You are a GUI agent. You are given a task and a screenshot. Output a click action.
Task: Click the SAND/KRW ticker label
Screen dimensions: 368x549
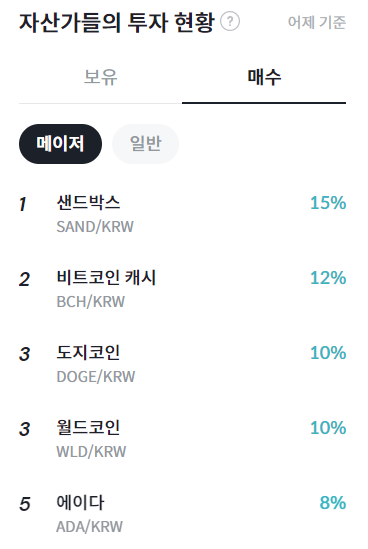[x=95, y=227]
